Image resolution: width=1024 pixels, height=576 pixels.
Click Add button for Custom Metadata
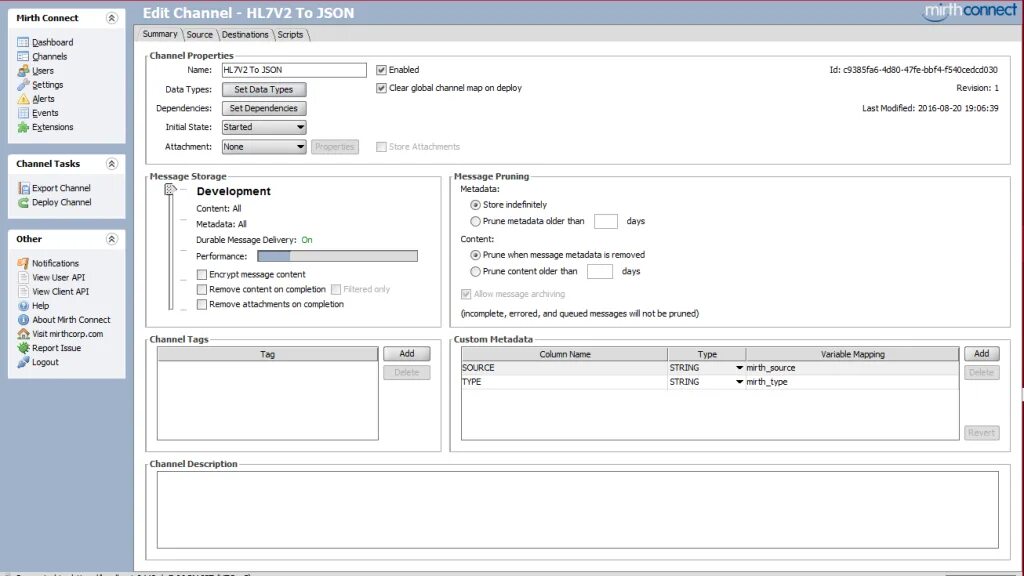(982, 353)
